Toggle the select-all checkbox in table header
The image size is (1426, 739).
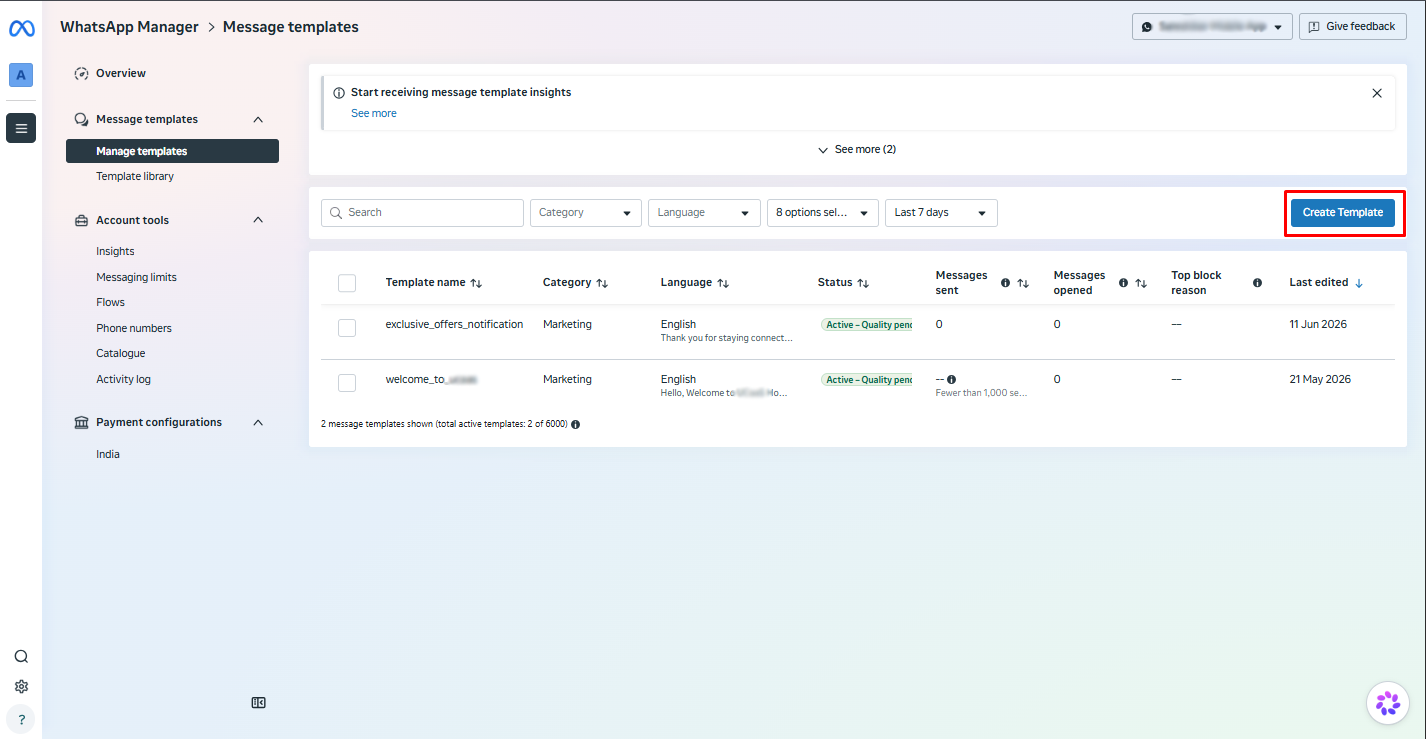click(347, 283)
